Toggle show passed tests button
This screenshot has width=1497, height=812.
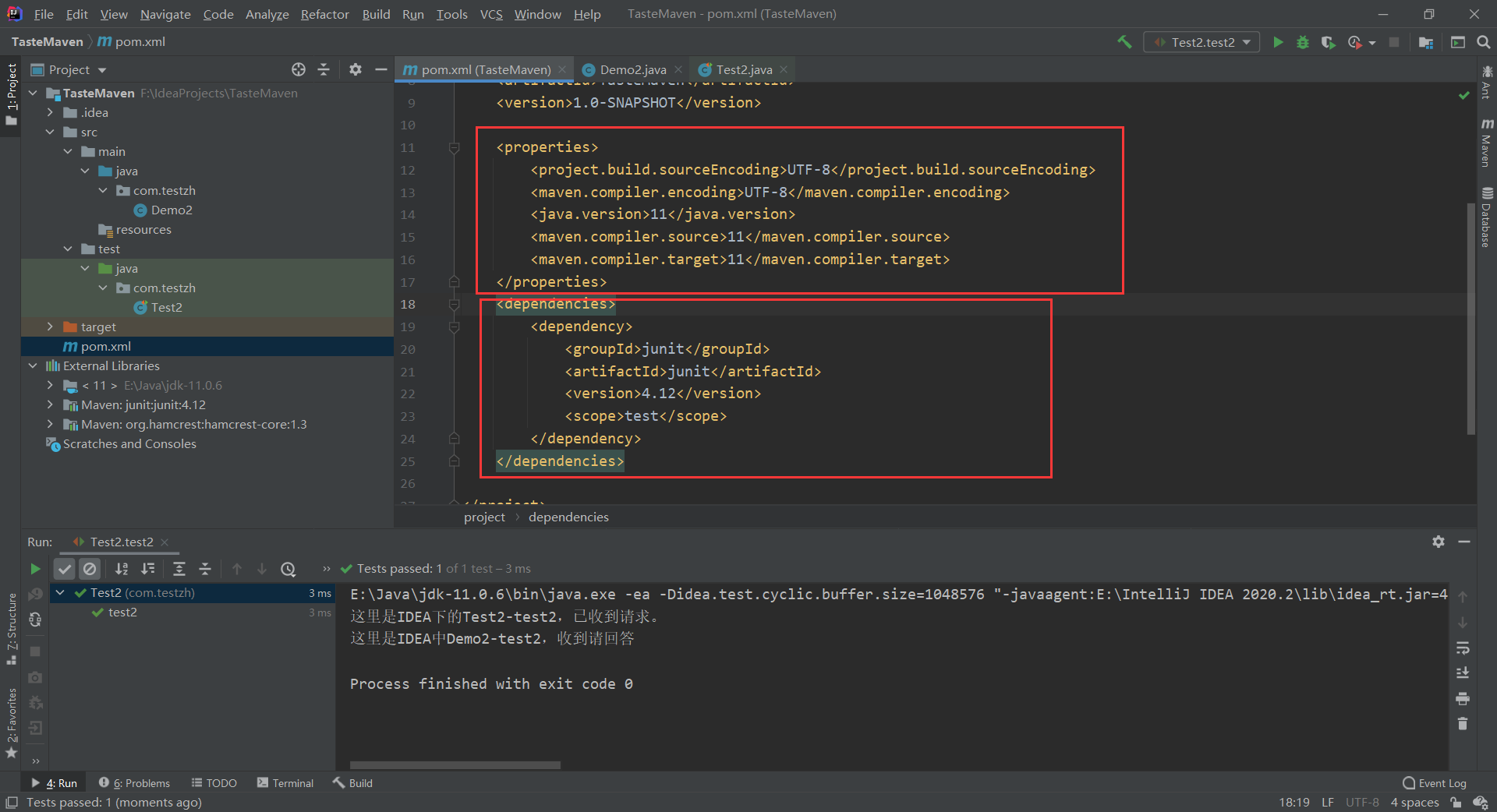tap(65, 569)
